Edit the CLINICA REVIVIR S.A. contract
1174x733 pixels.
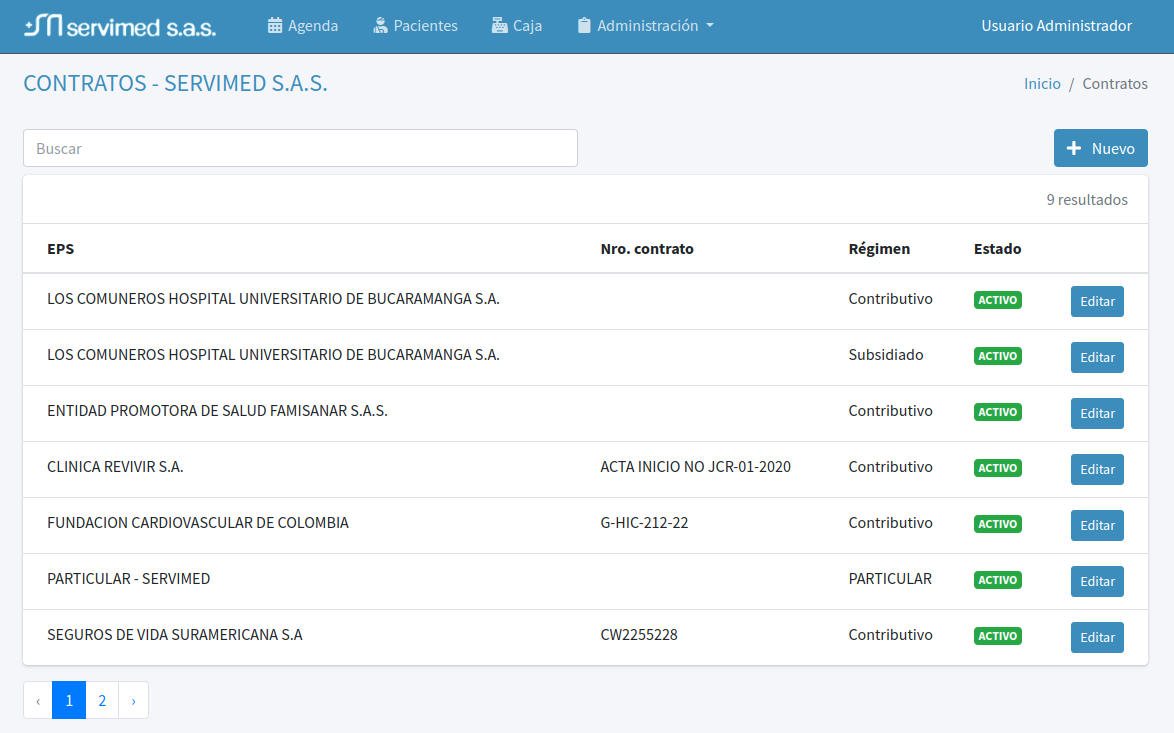1097,469
